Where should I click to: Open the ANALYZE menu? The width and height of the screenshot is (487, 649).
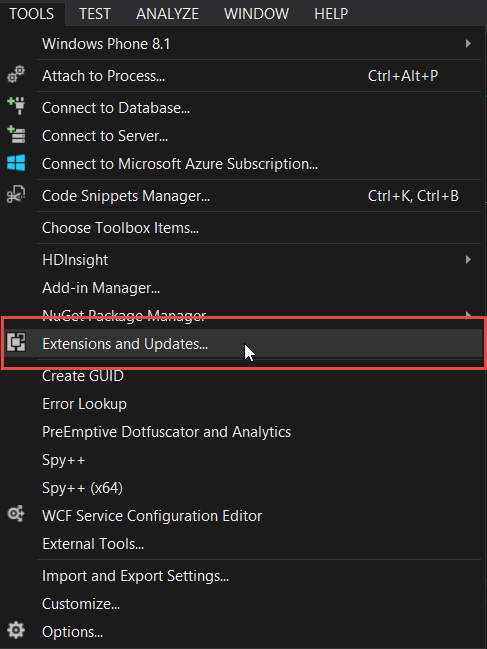tap(167, 14)
